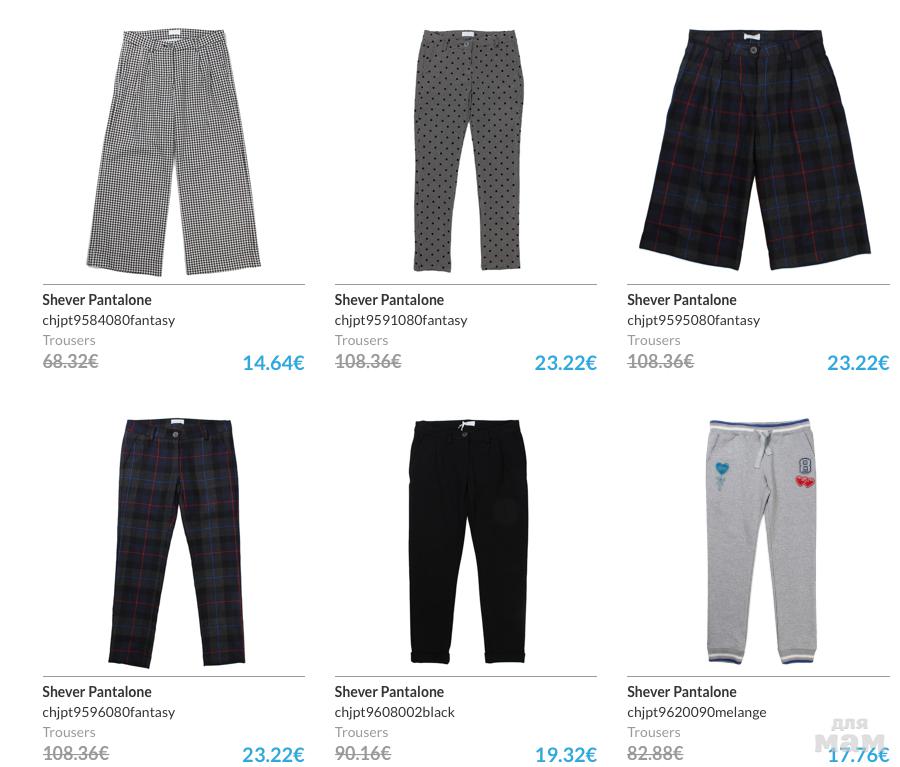Viewport: 900px width, 767px height.
Task: Click product code chjpt9596080fantasy
Action: coord(108,712)
